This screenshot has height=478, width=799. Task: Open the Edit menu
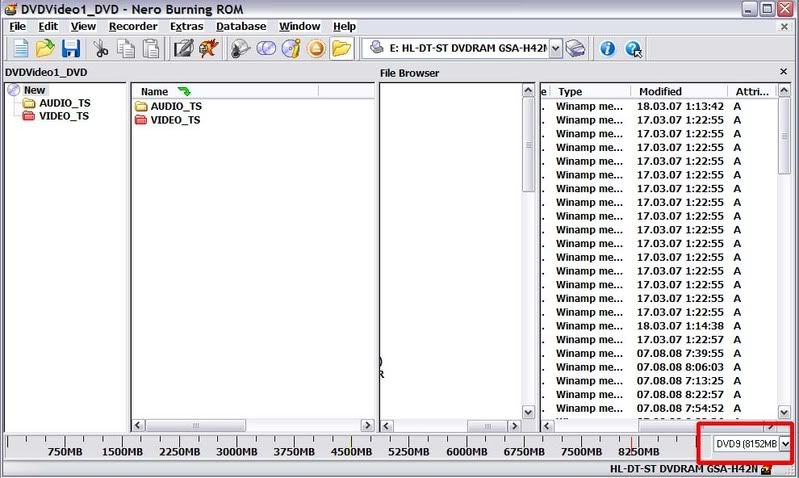[48, 26]
